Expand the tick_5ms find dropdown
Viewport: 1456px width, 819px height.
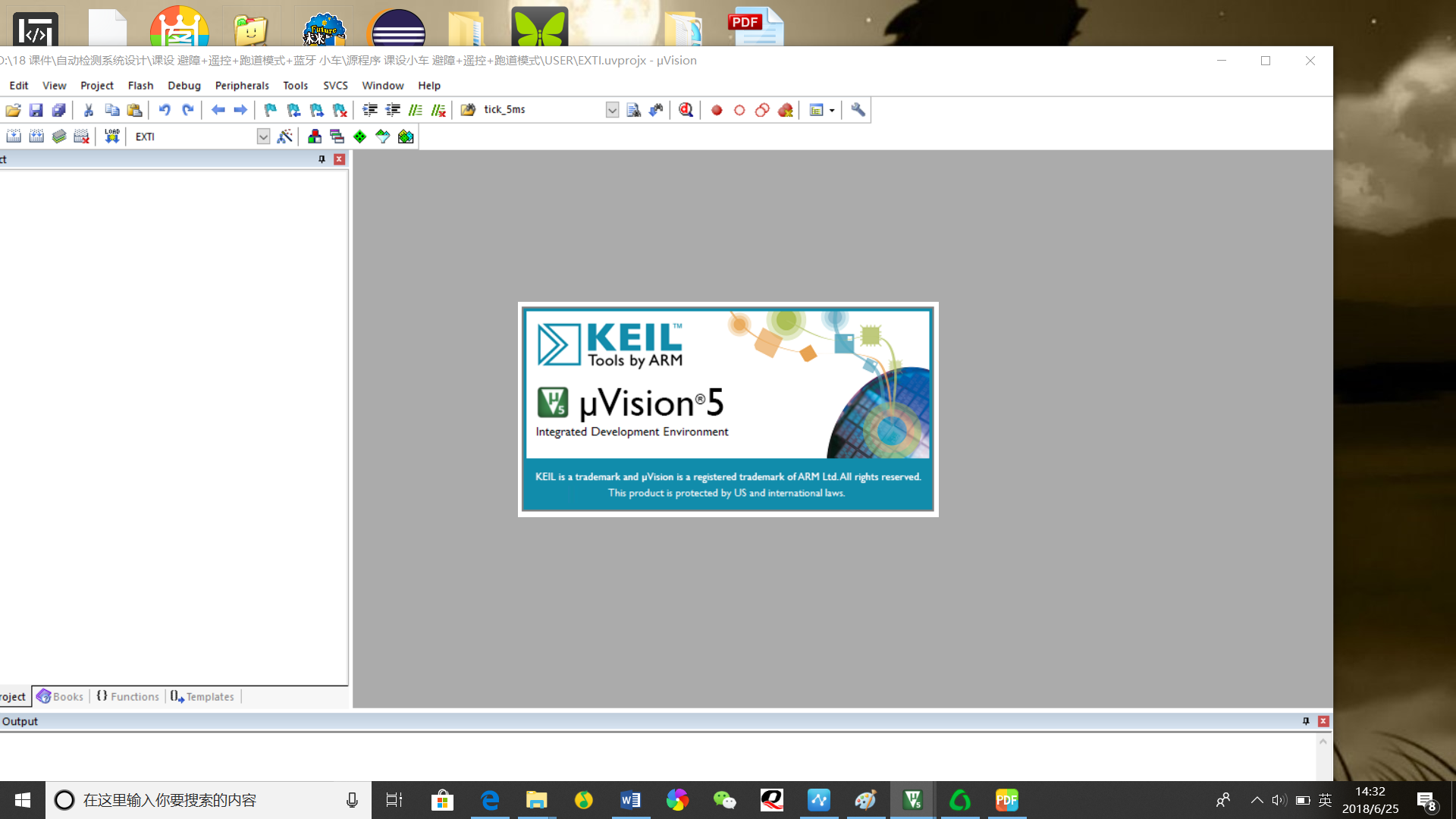[x=612, y=110]
